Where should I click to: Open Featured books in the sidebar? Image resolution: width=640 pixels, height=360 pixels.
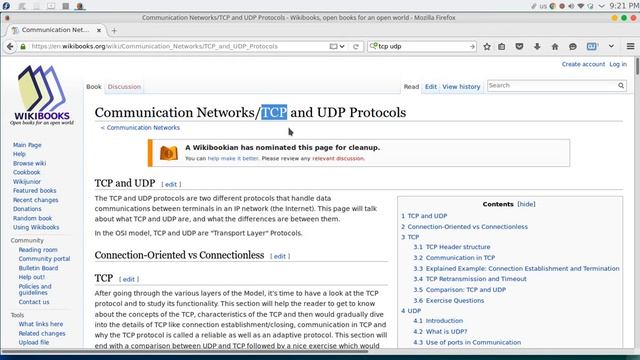click(34, 191)
